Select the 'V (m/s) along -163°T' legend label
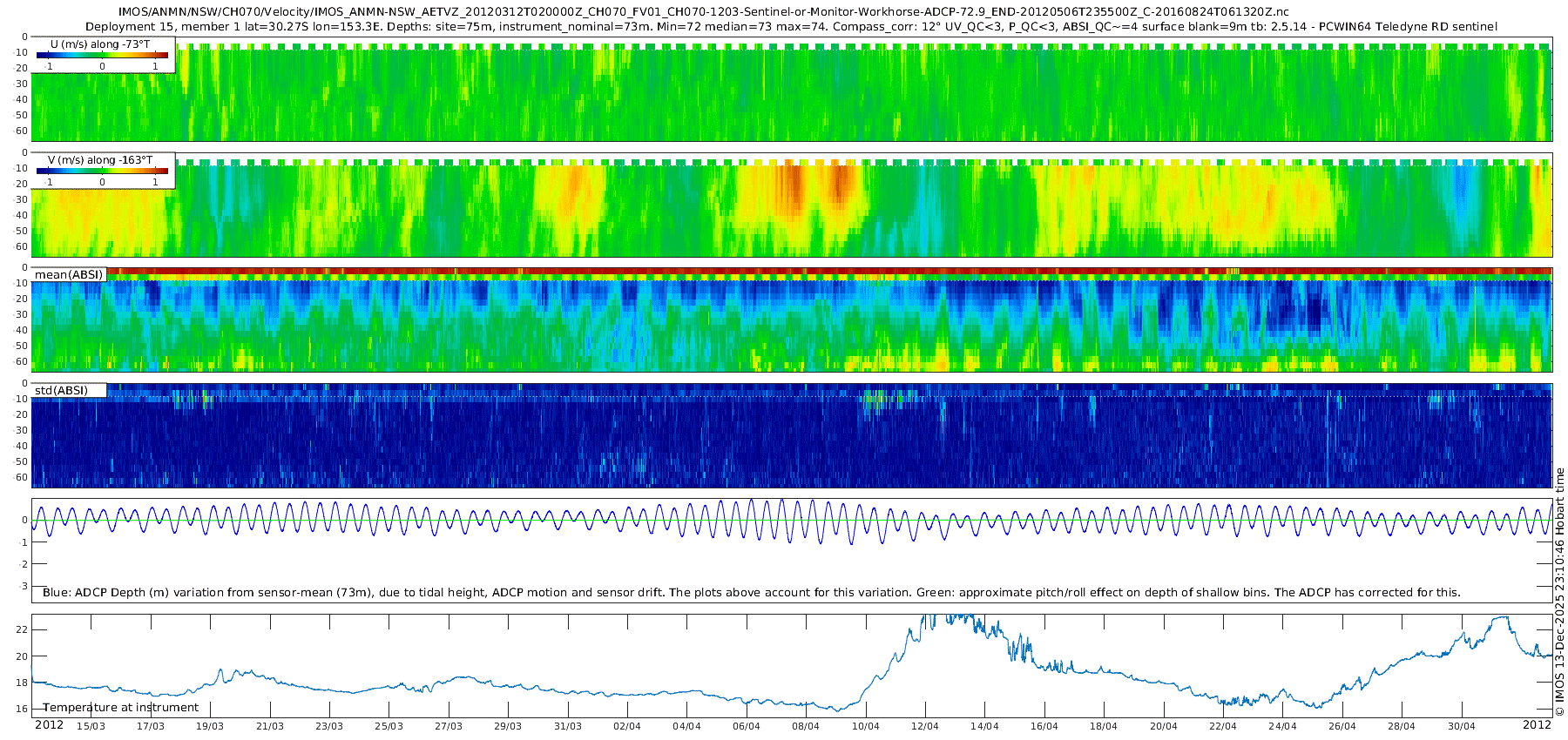This screenshot has width=1568, height=740. (x=100, y=160)
